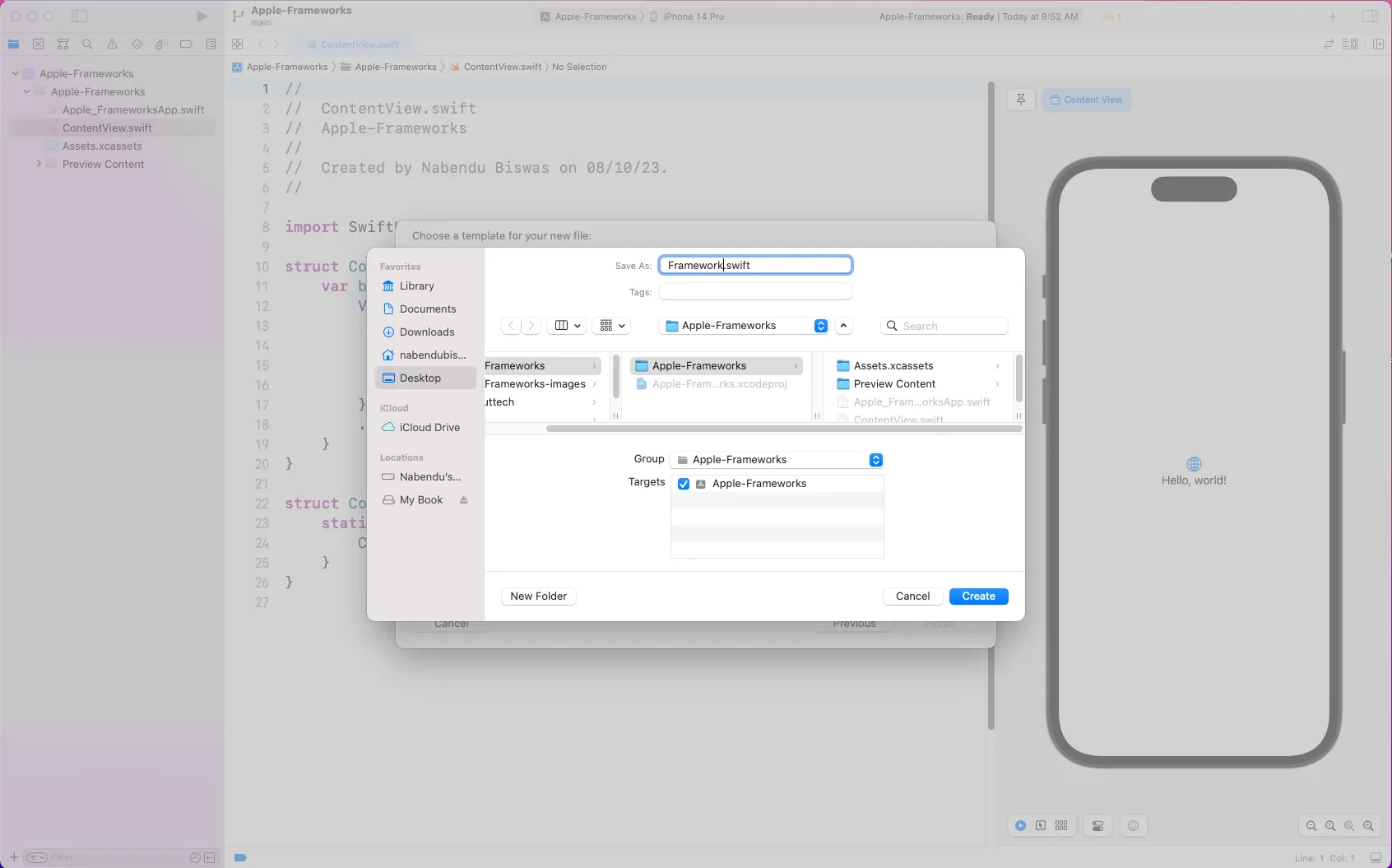Open the project navigator folder icon
This screenshot has height=868, width=1392.
(x=14, y=44)
